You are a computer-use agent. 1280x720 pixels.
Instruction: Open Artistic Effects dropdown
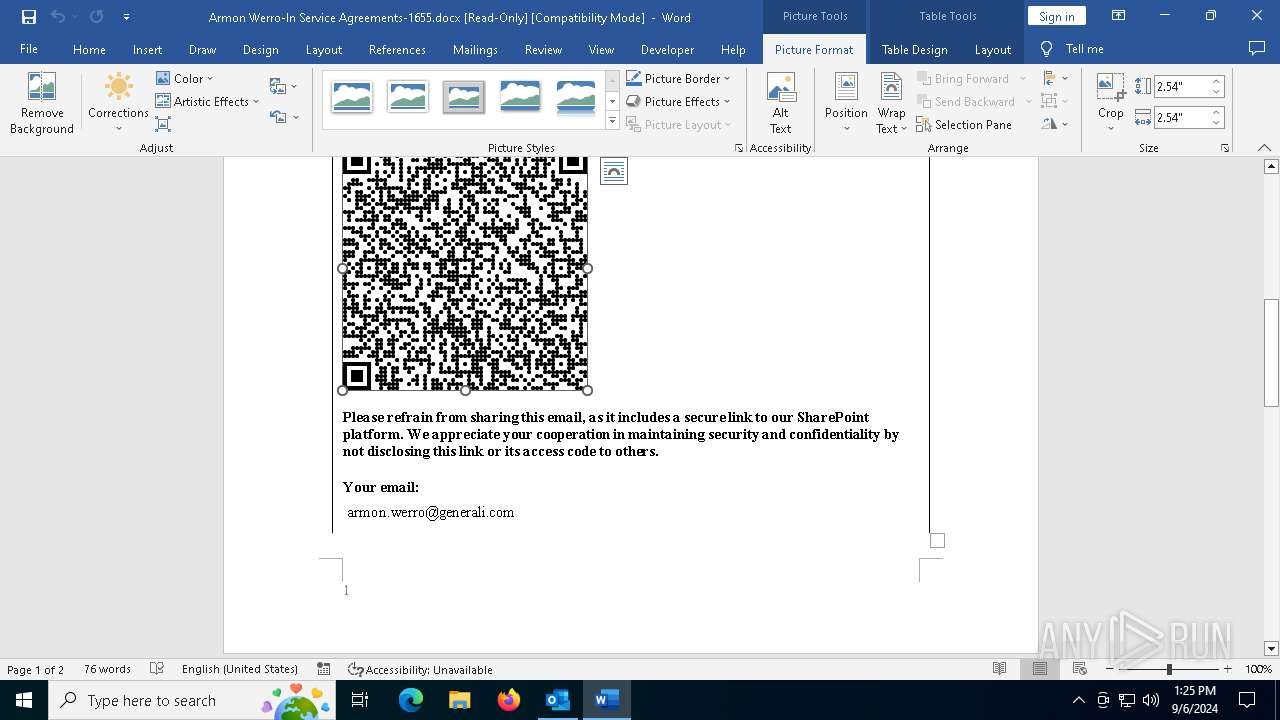[x=207, y=101]
